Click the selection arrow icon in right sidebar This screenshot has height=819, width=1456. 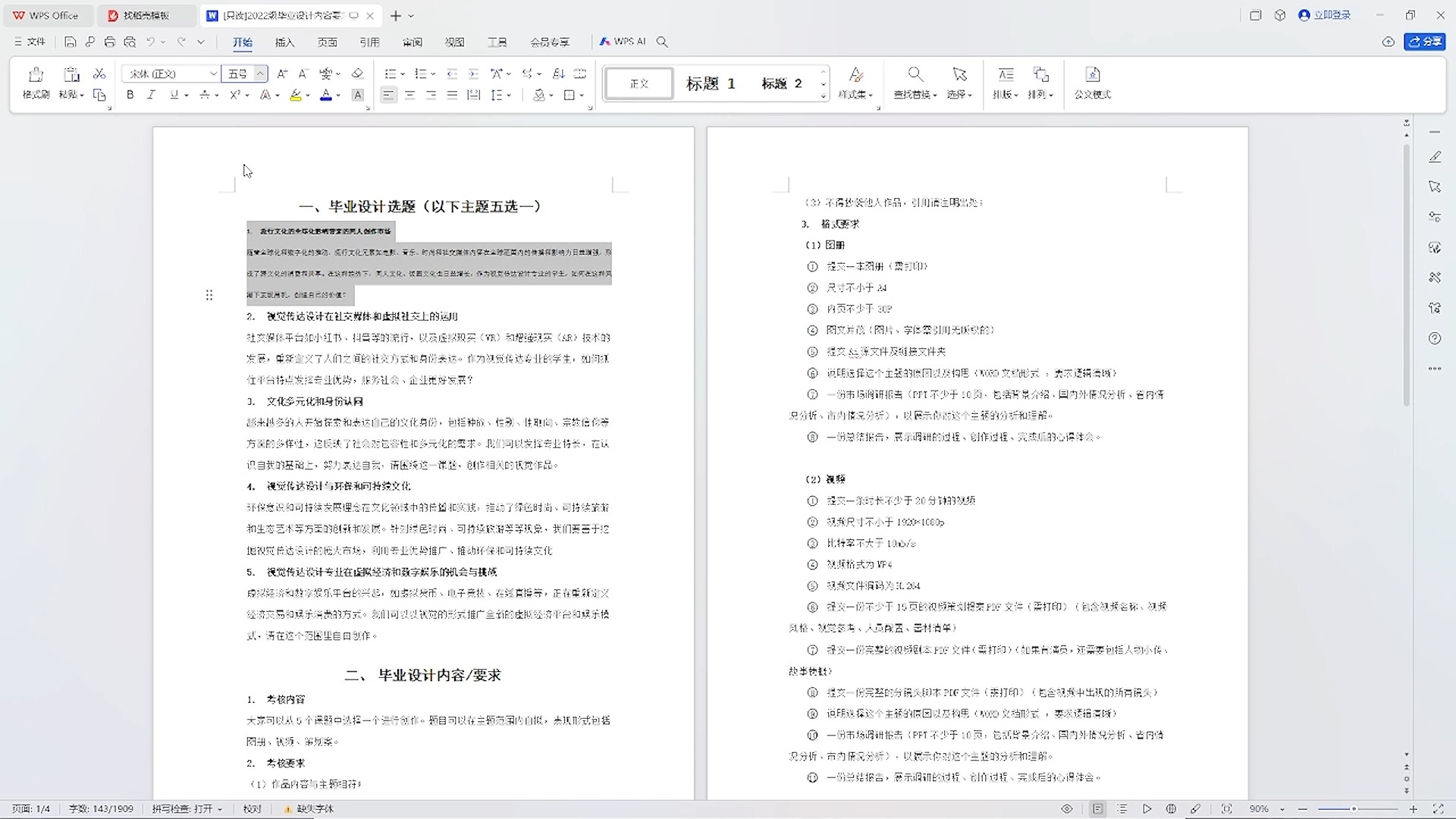(x=1435, y=187)
